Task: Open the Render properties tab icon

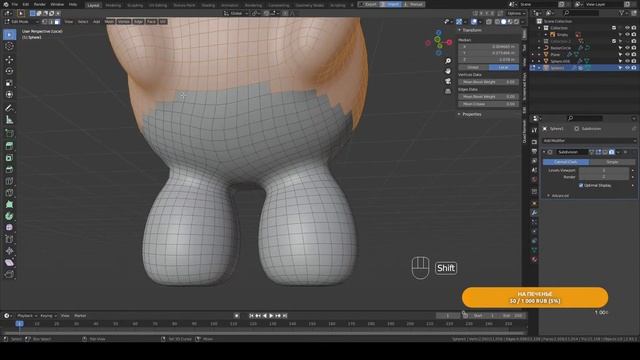Action: [534, 142]
